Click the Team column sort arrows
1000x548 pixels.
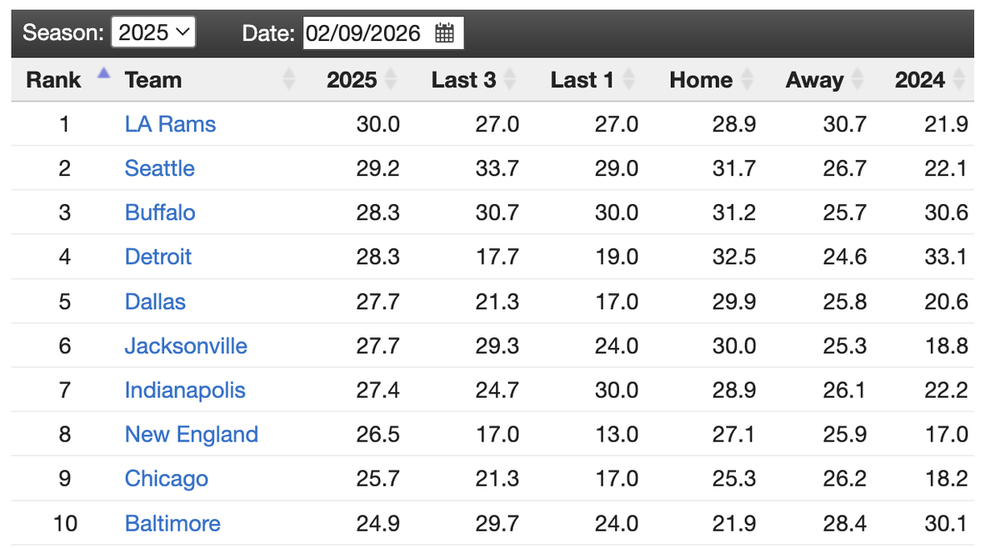(289, 80)
